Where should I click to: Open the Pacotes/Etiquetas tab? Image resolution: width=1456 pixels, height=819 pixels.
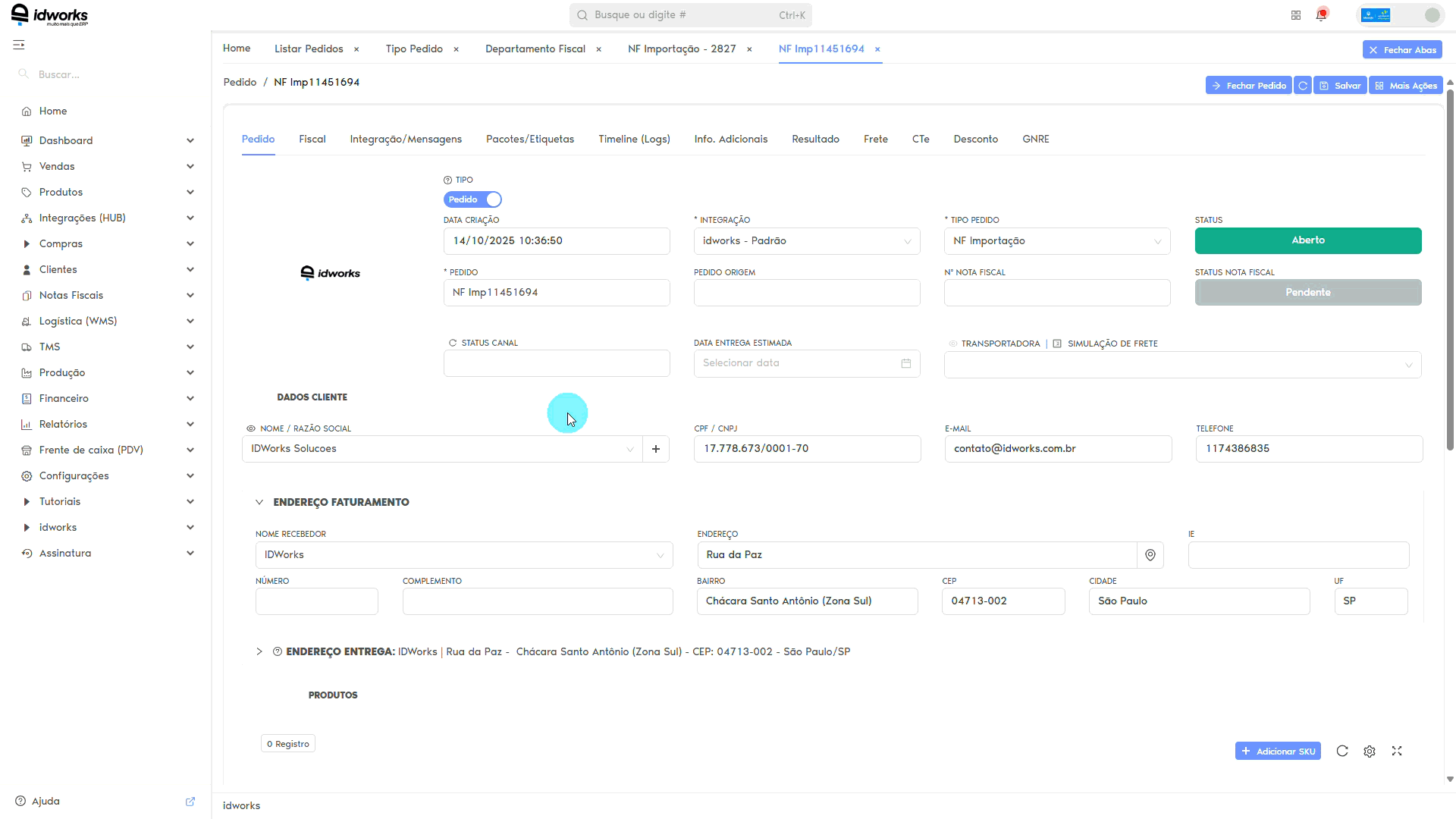point(530,139)
